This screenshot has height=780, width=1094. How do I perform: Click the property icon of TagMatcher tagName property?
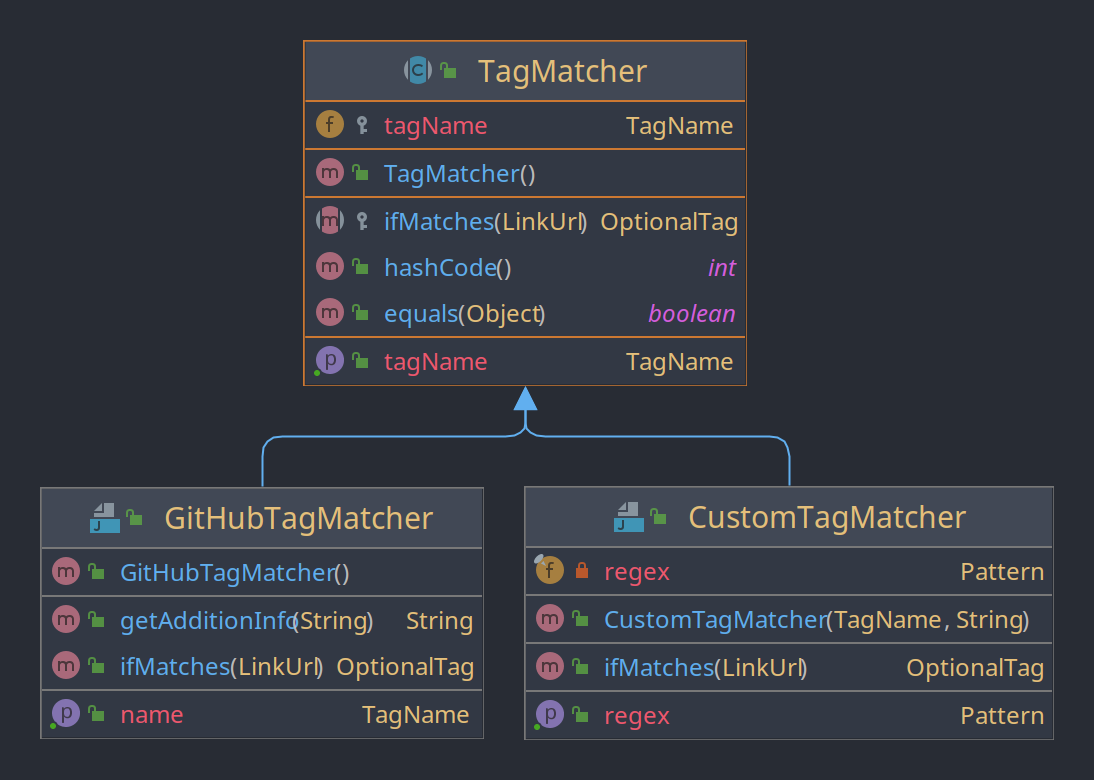[330, 361]
